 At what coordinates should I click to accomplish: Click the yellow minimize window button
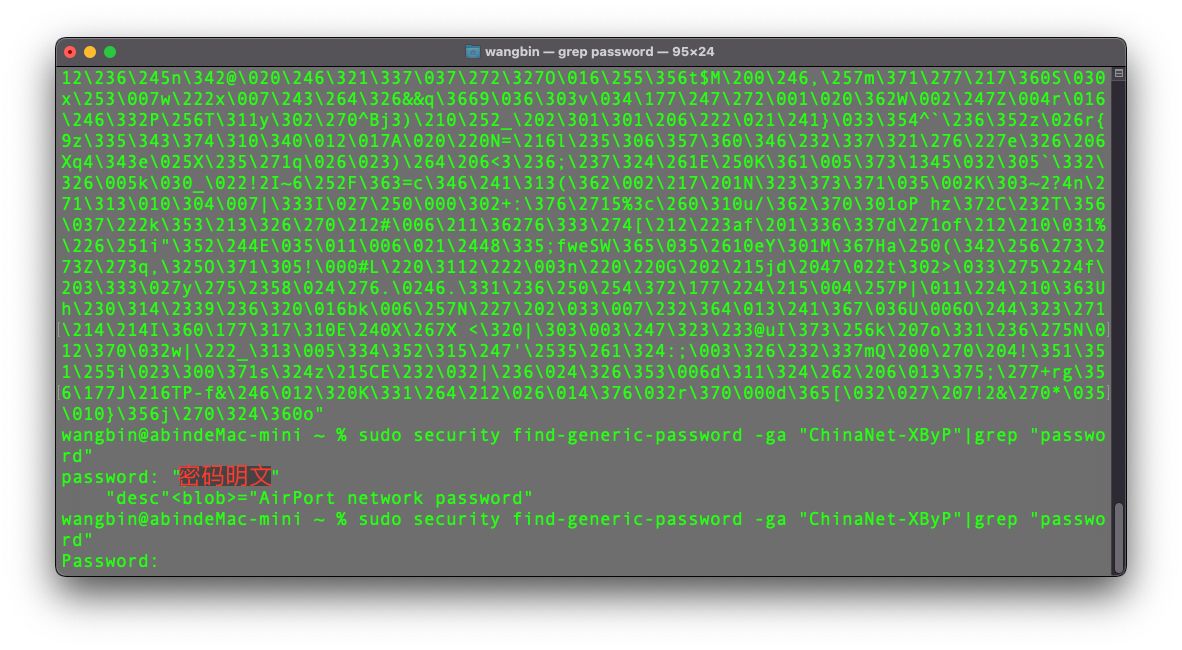pyautogui.click(x=90, y=52)
